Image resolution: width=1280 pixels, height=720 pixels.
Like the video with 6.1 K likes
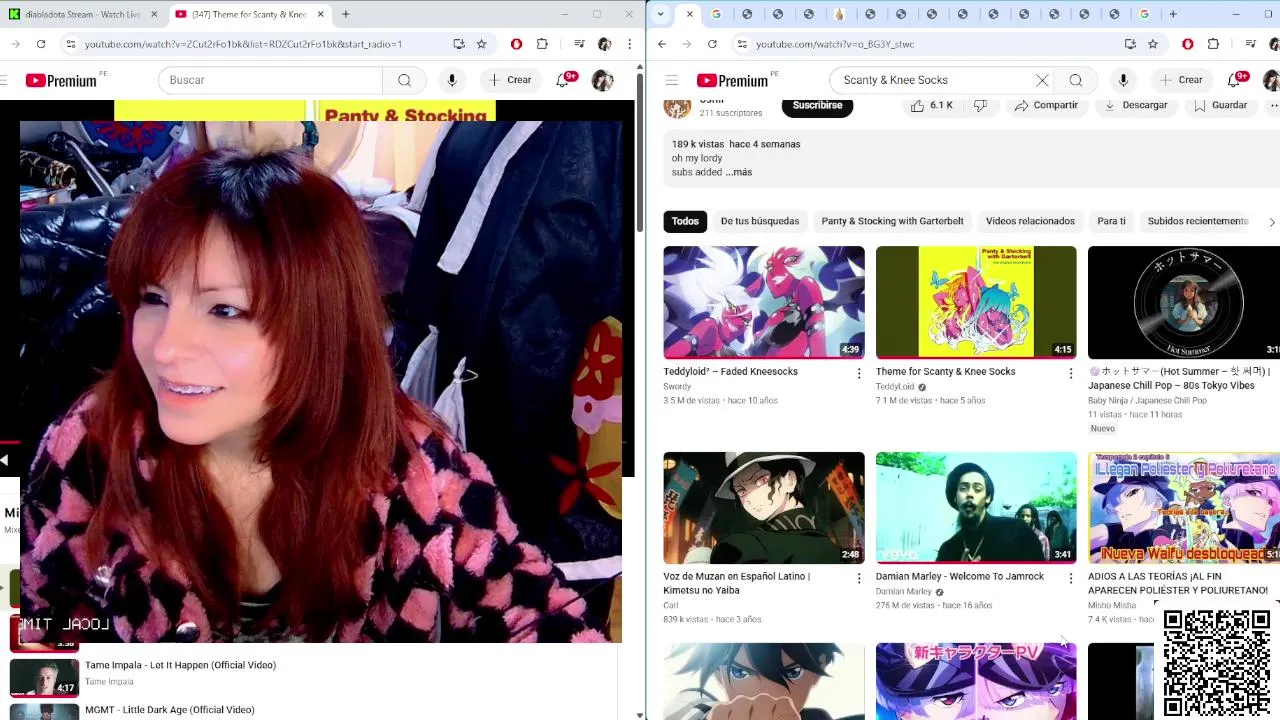click(x=931, y=105)
